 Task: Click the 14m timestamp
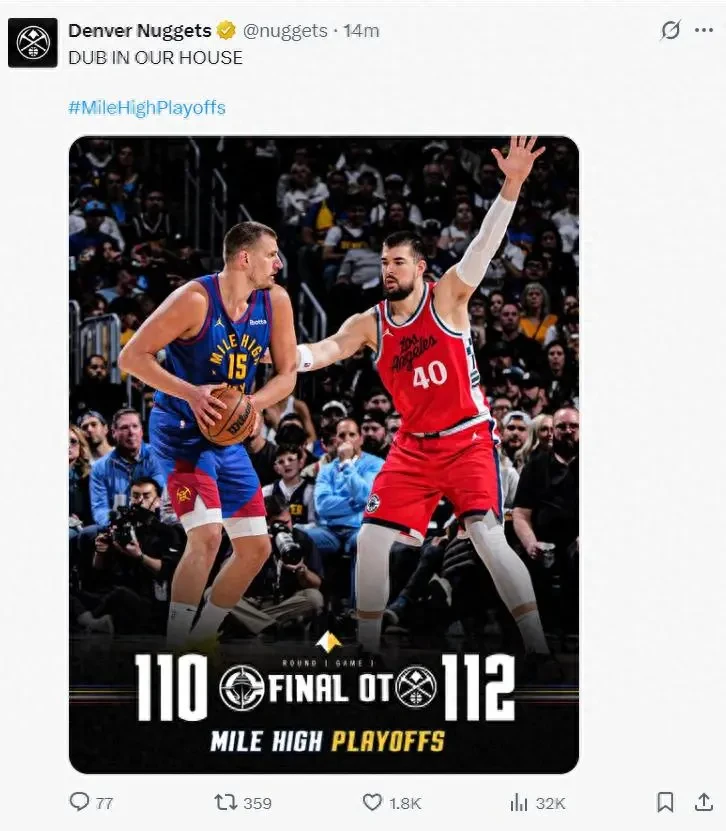[361, 31]
